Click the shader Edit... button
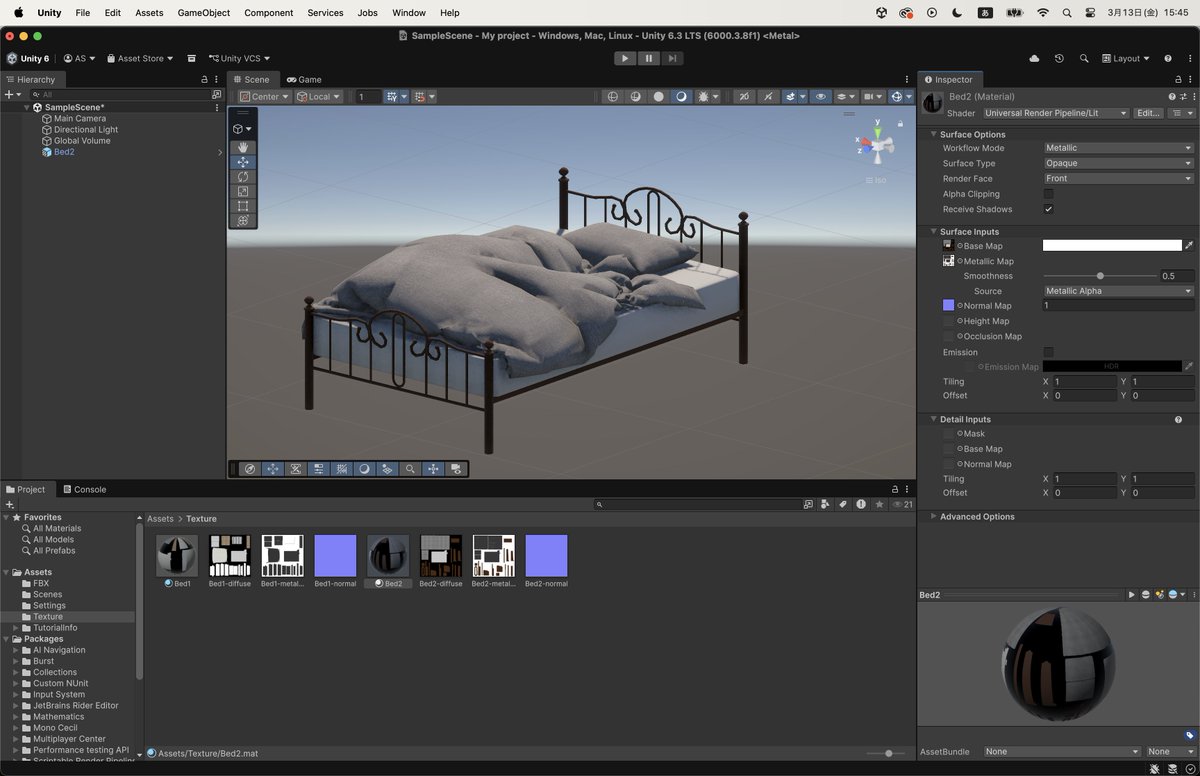This screenshot has width=1200, height=776. 1148,113
